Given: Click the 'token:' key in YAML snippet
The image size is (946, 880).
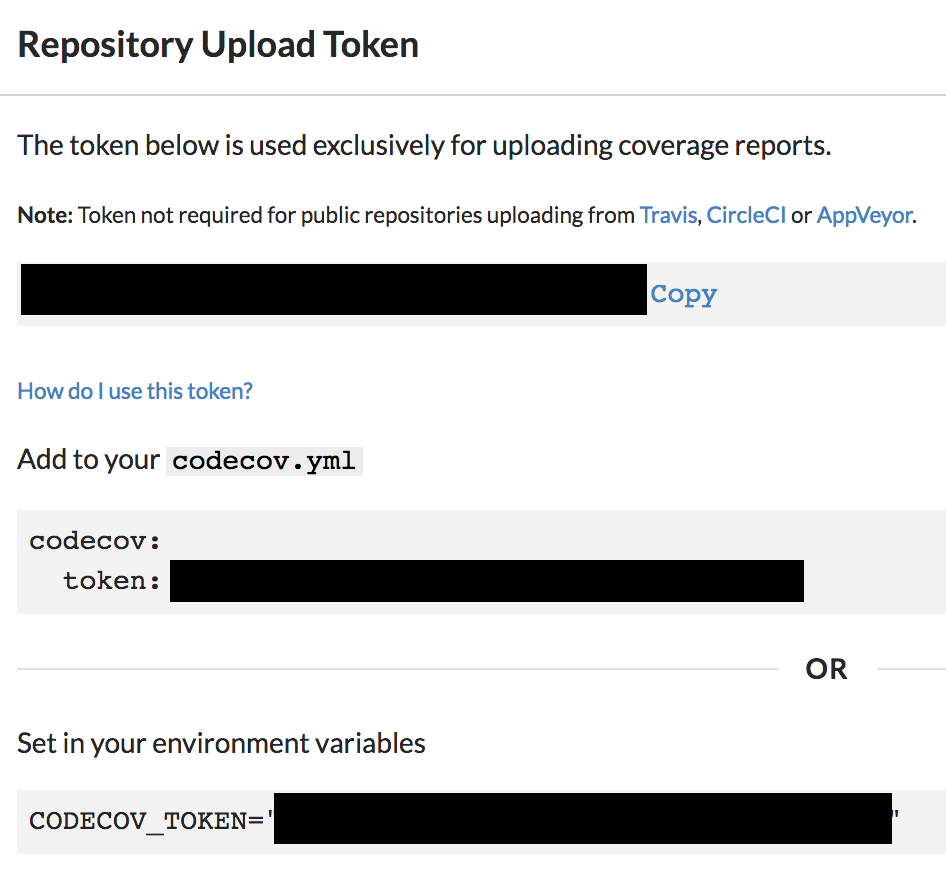Looking at the screenshot, I should (112, 581).
